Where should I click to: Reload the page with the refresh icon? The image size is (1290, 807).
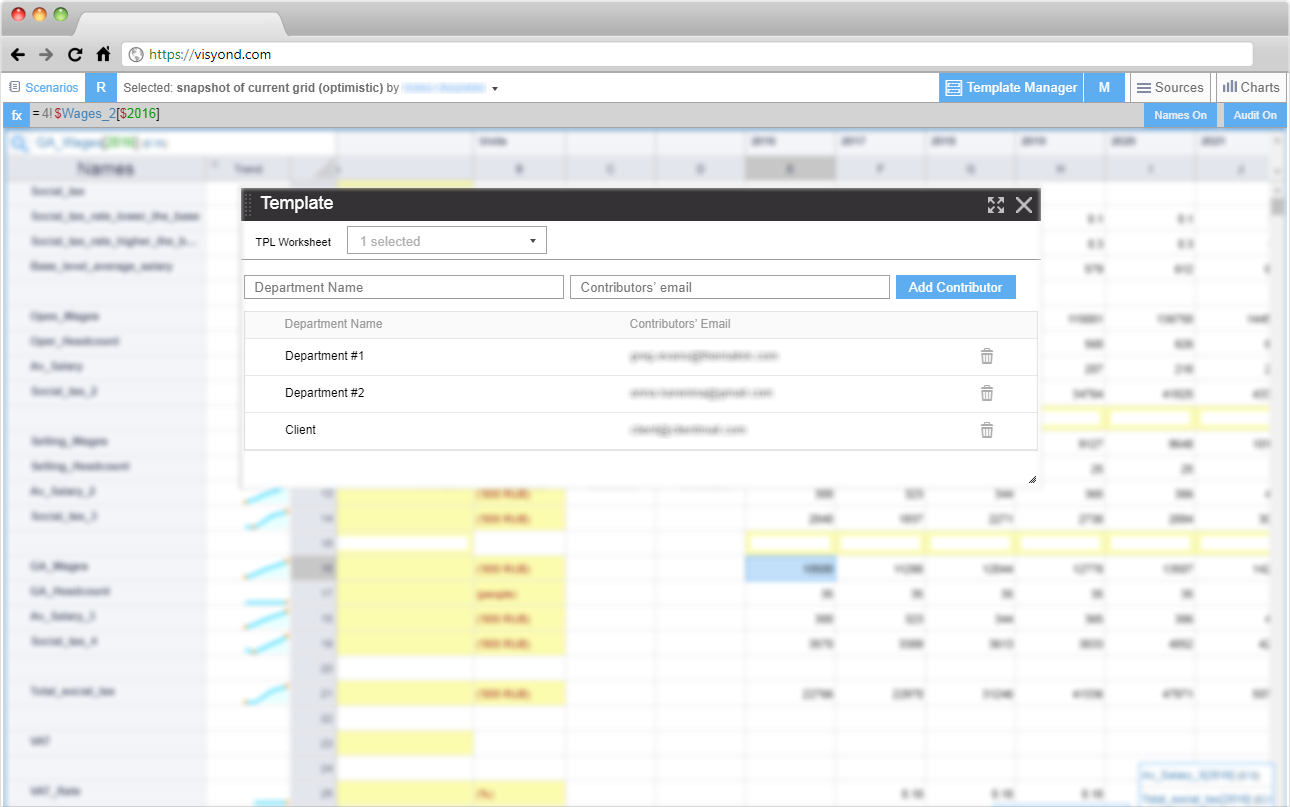point(75,55)
